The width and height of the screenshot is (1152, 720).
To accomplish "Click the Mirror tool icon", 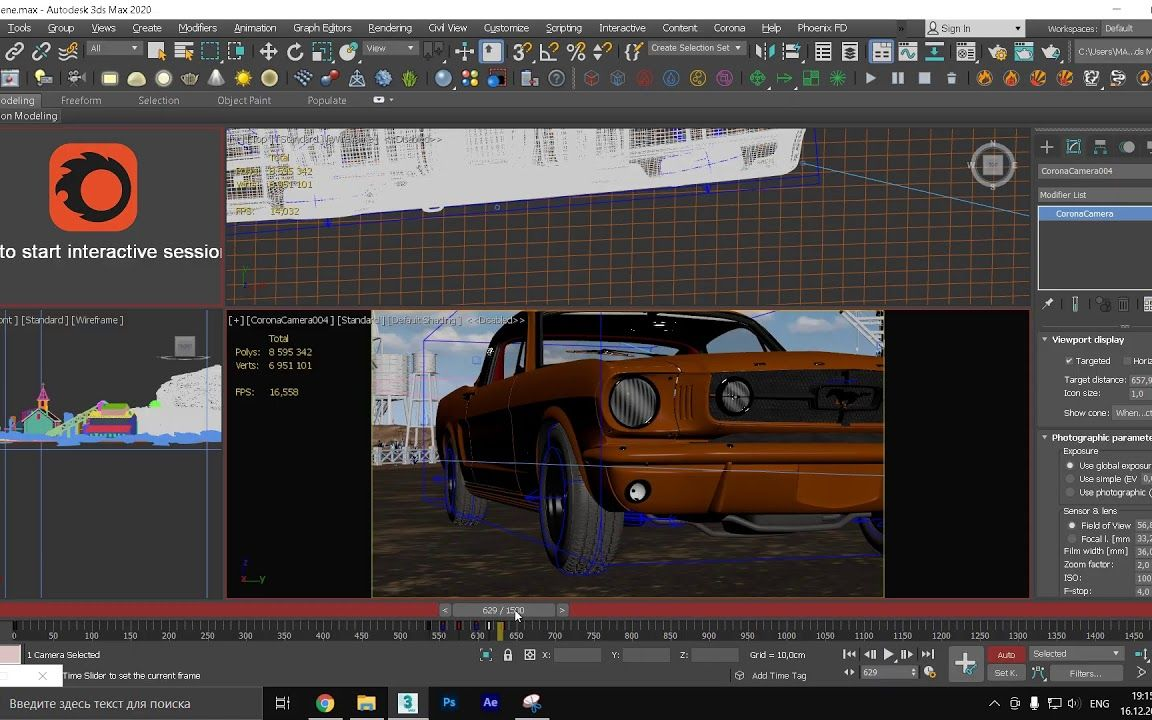I will [767, 52].
